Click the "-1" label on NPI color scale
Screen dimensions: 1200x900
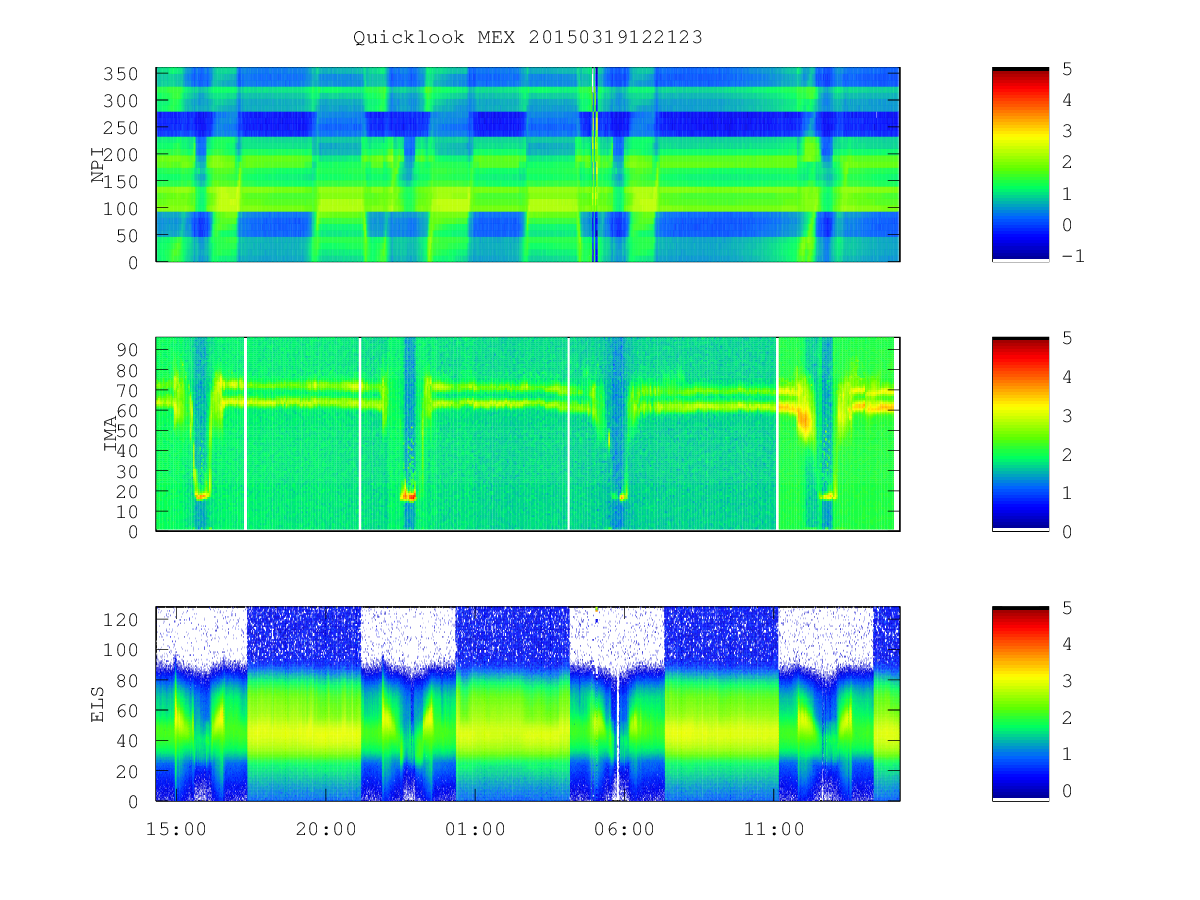(1074, 256)
